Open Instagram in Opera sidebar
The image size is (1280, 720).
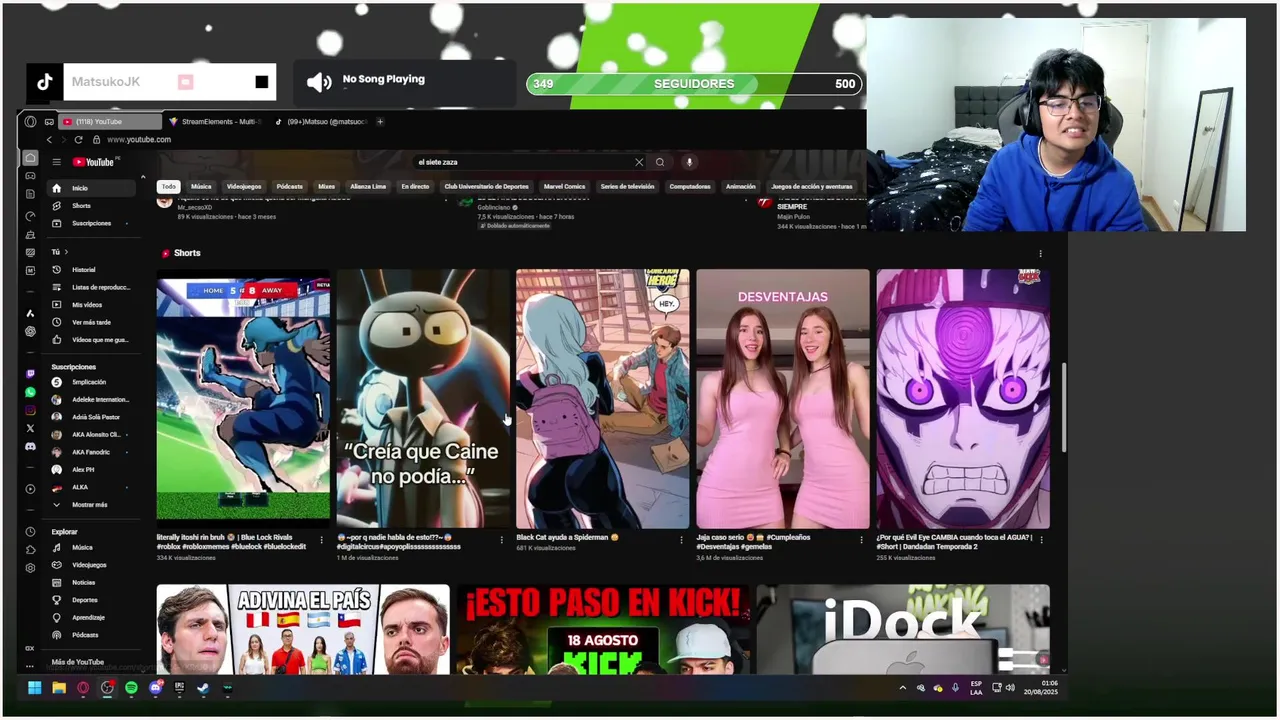pyautogui.click(x=30, y=410)
